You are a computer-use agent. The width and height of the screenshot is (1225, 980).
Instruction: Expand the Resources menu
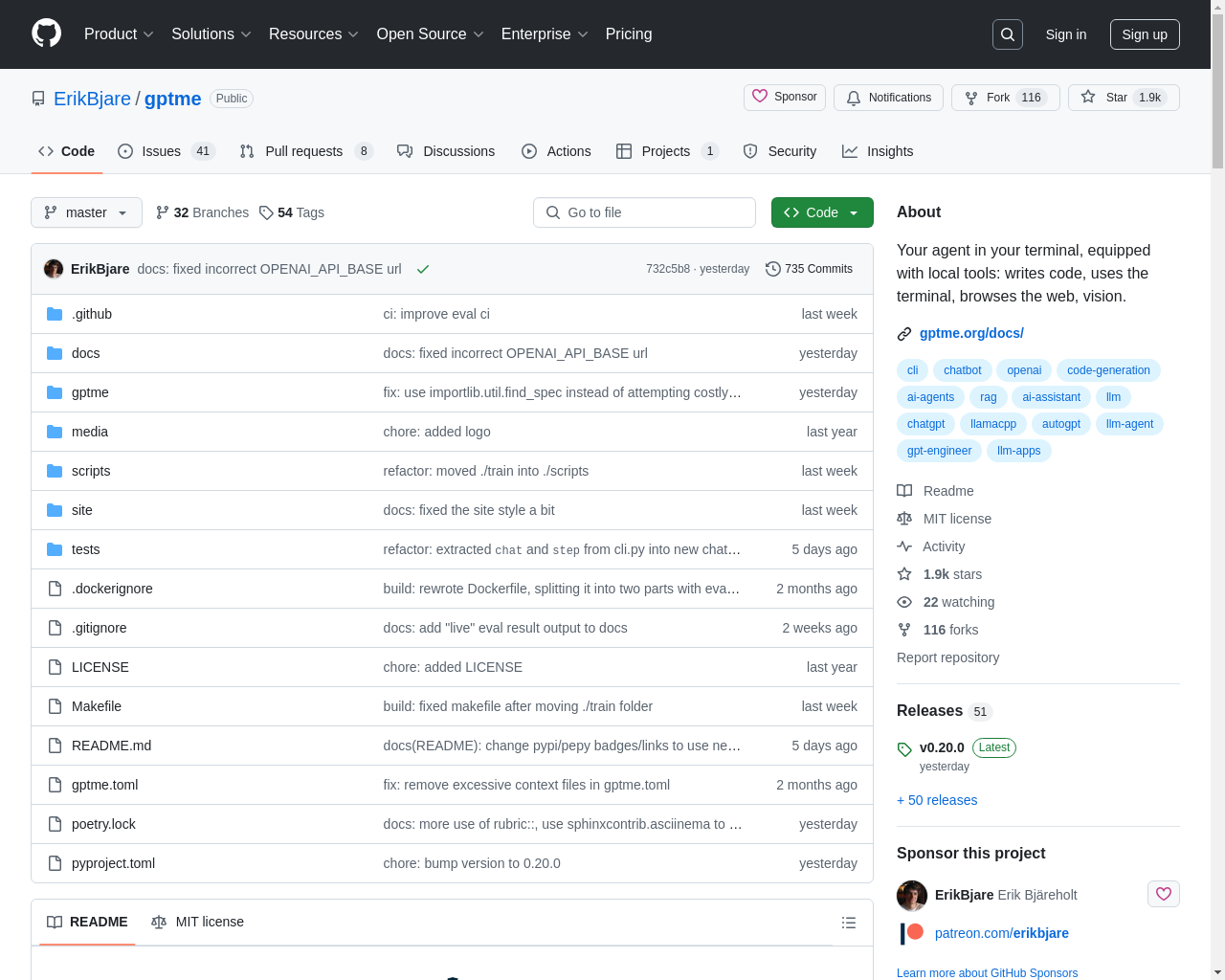point(314,34)
